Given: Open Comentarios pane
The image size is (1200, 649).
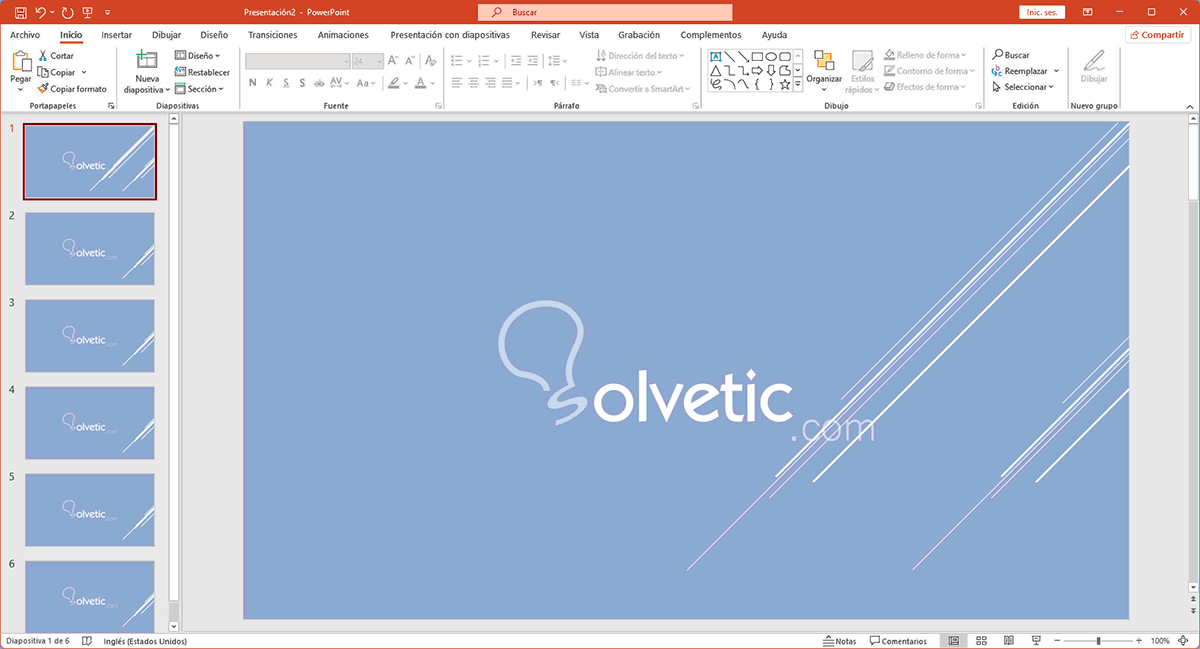Looking at the screenshot, I should (x=899, y=641).
